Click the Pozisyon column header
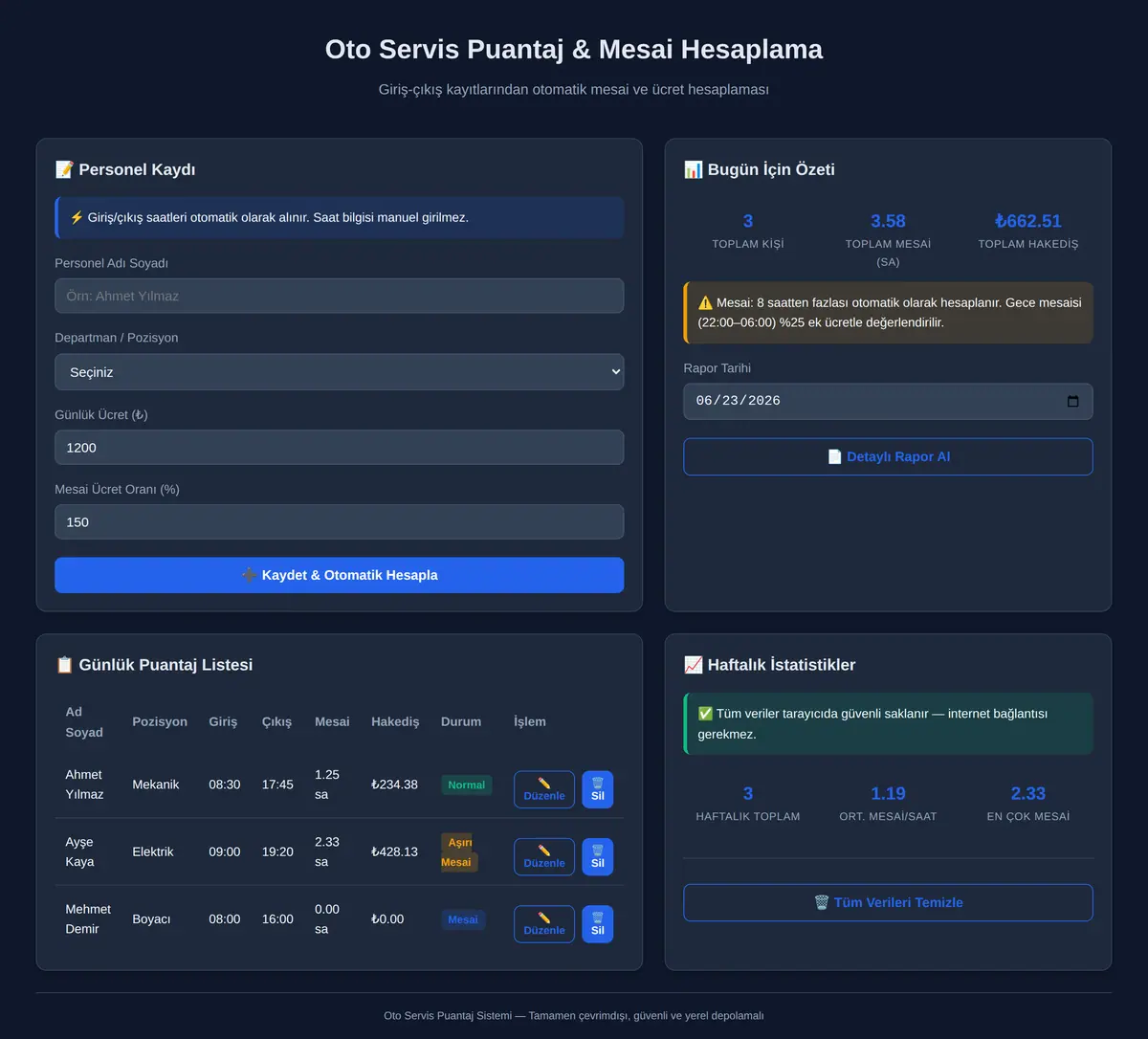Image resolution: width=1148 pixels, height=1039 pixels. tap(160, 721)
